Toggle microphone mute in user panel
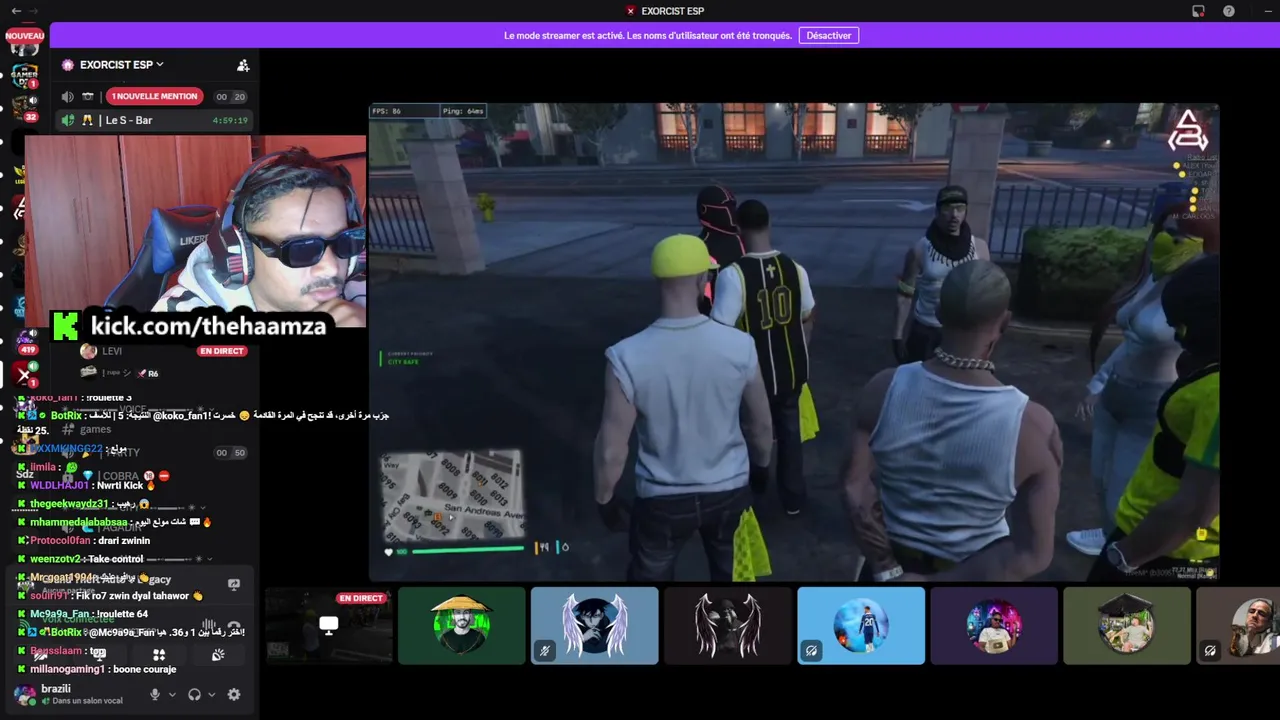 pos(154,694)
